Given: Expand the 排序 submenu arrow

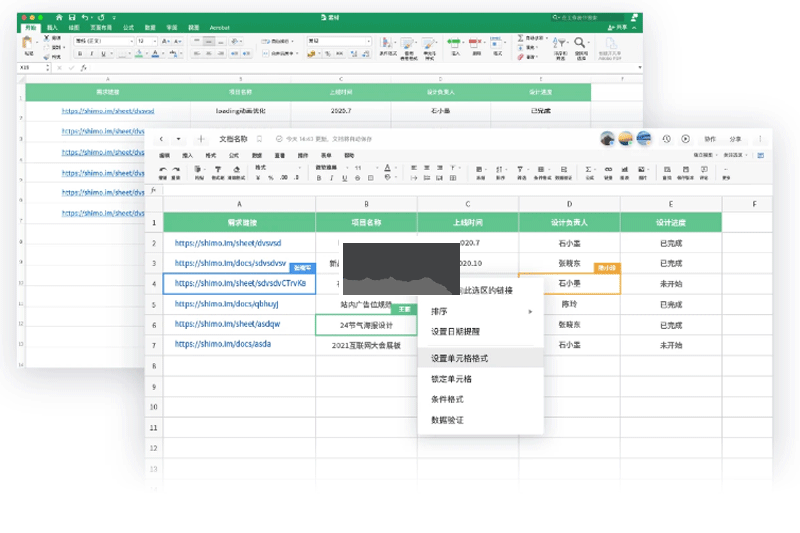Looking at the screenshot, I should pyautogui.click(x=530, y=312).
